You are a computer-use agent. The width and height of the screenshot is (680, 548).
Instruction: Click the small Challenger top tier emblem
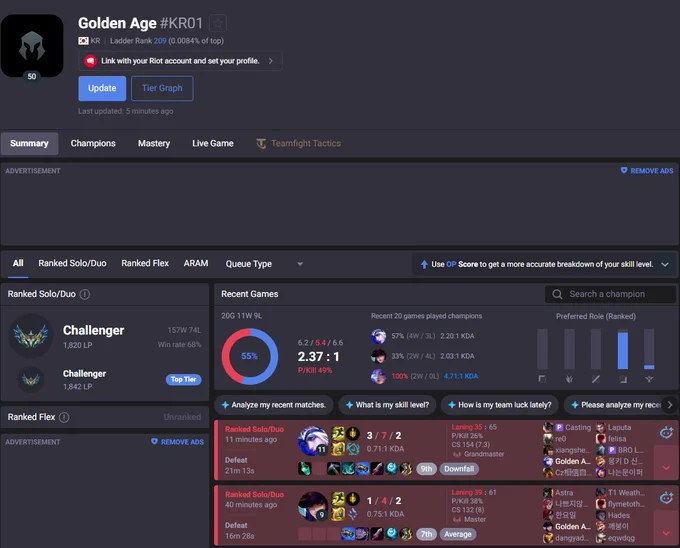(x=31, y=380)
